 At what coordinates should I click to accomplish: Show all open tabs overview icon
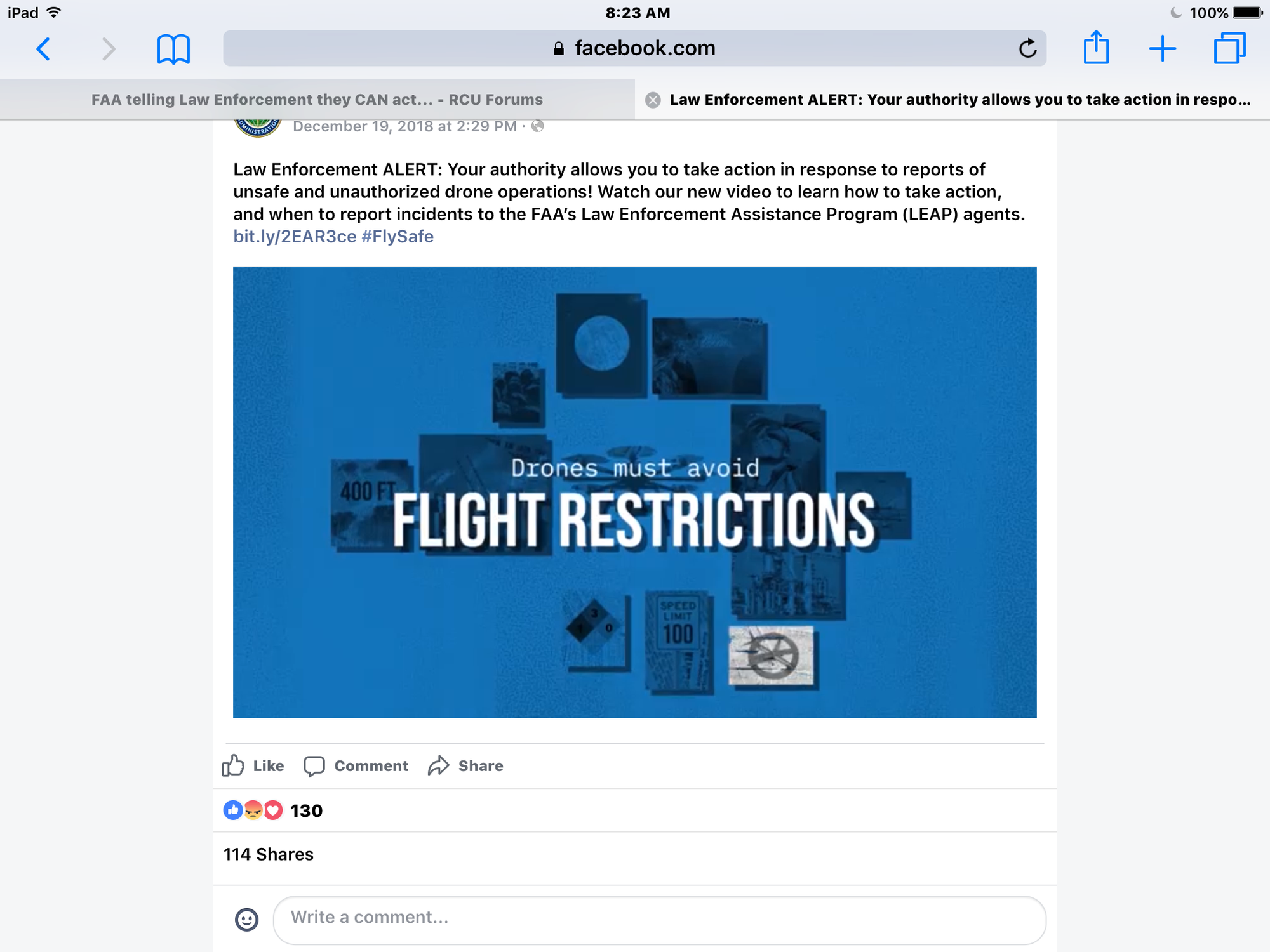[x=1229, y=48]
